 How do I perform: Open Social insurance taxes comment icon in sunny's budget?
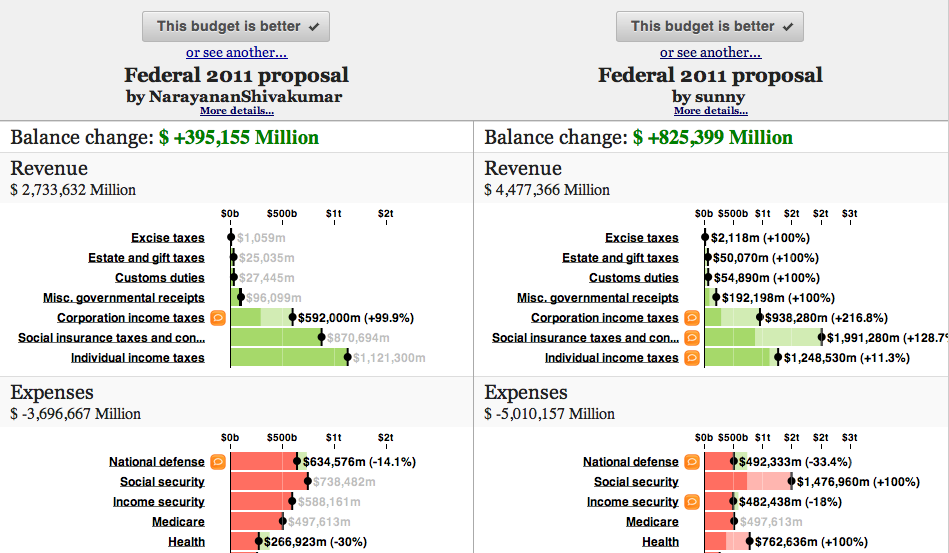(x=692, y=338)
